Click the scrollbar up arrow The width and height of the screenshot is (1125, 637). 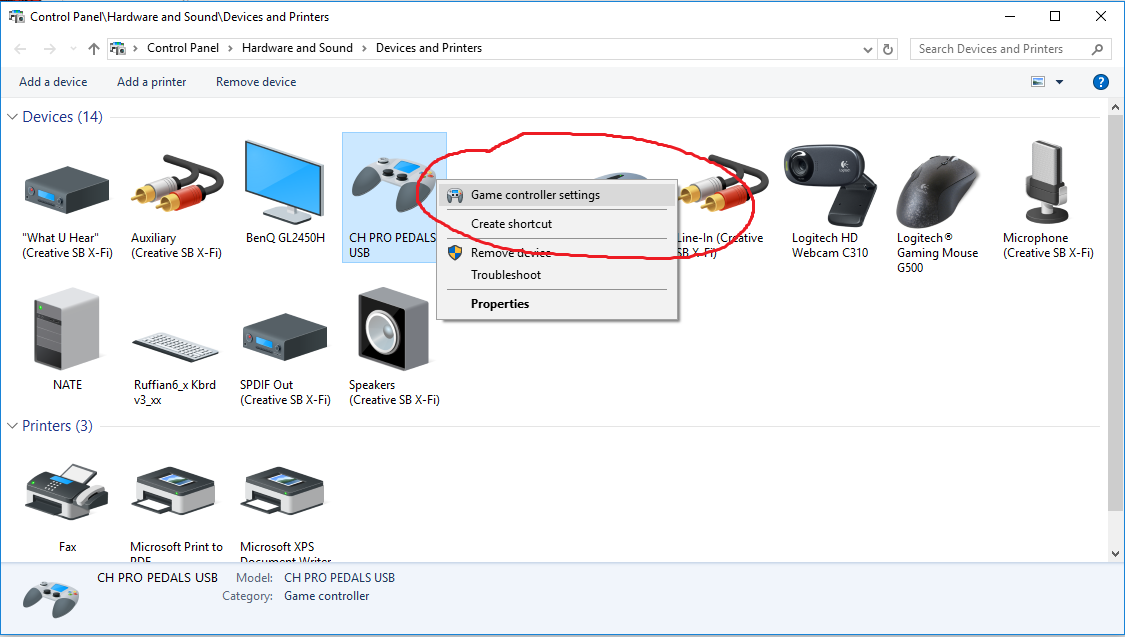(x=1115, y=108)
